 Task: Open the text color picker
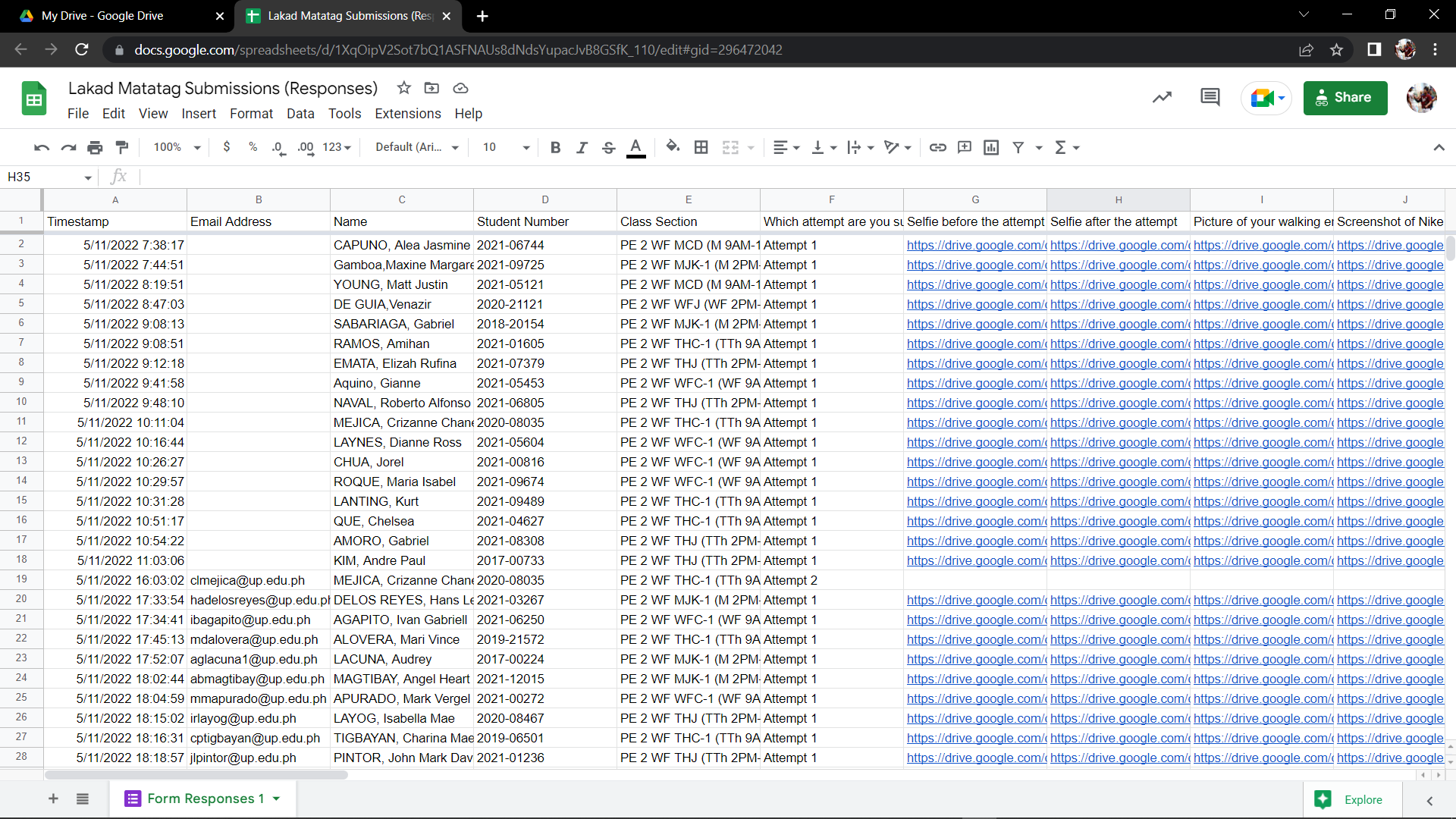(x=635, y=147)
